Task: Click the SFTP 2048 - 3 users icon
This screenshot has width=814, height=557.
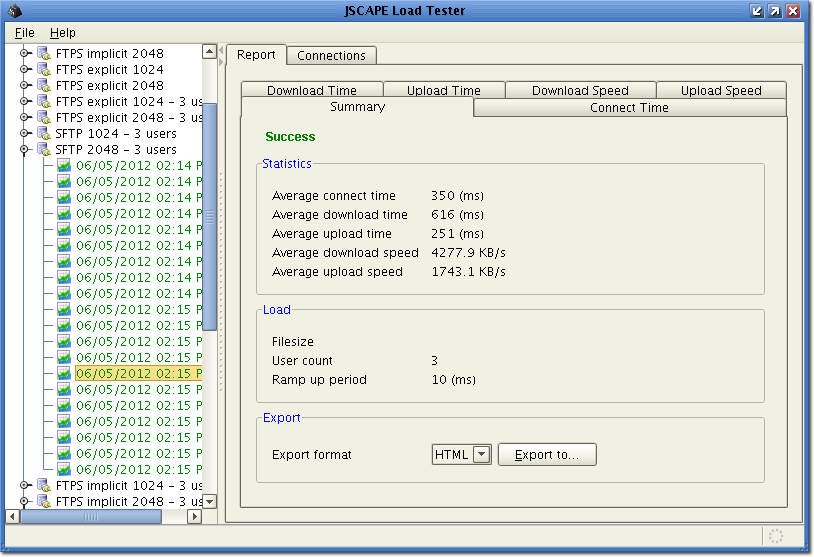Action: pos(44,150)
